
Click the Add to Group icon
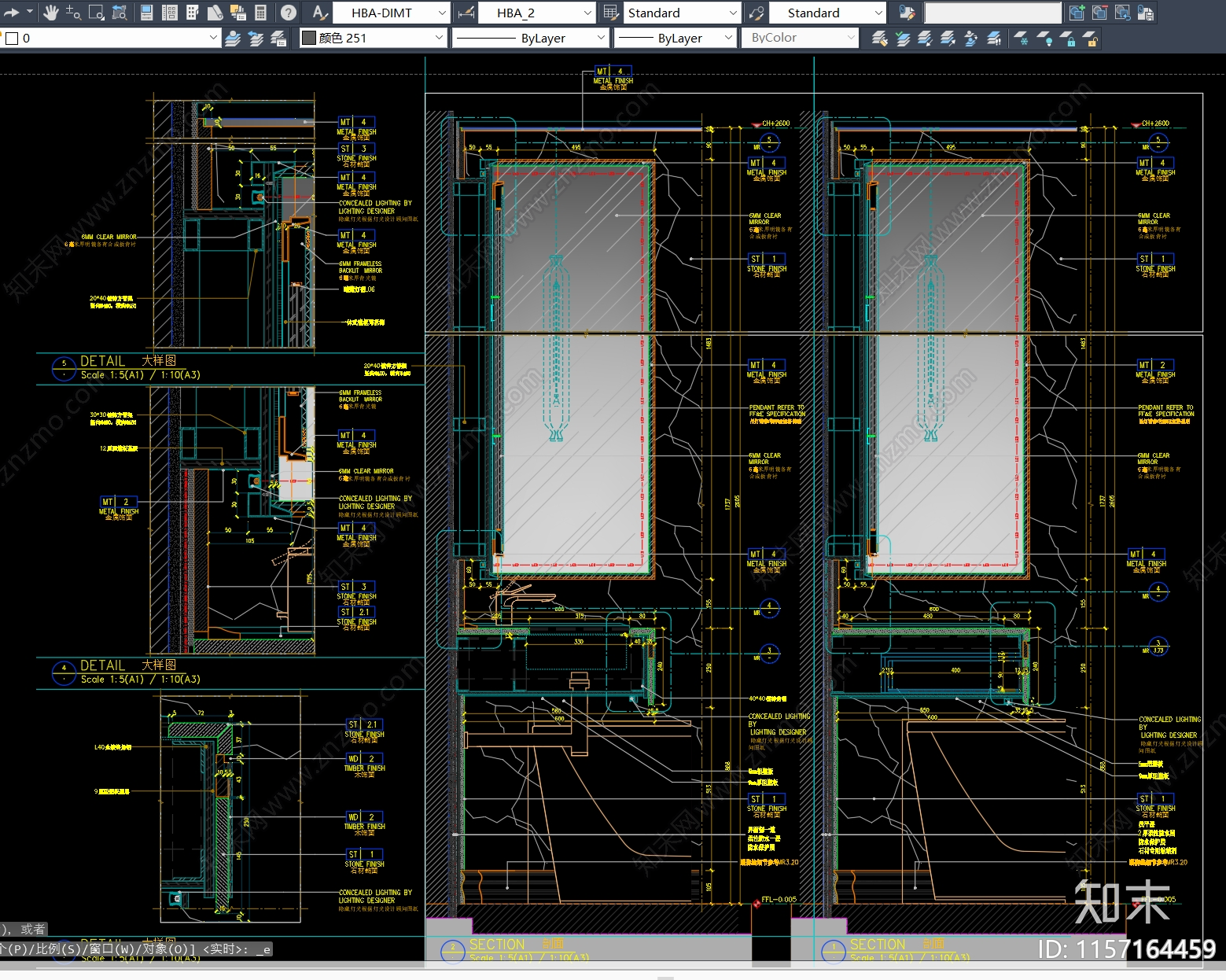(1077, 13)
